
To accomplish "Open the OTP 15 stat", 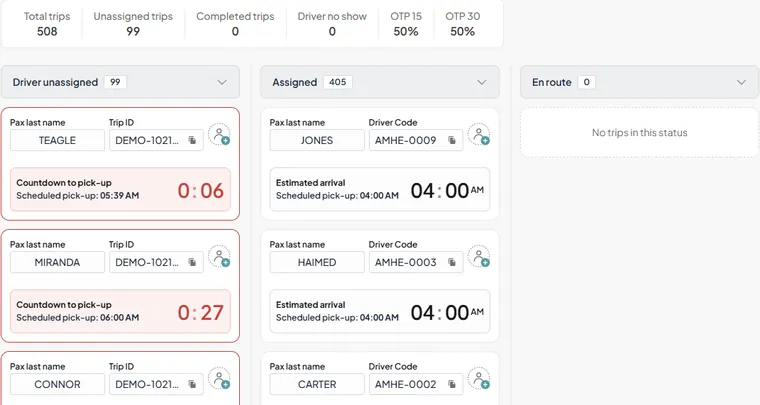I will pos(406,24).
